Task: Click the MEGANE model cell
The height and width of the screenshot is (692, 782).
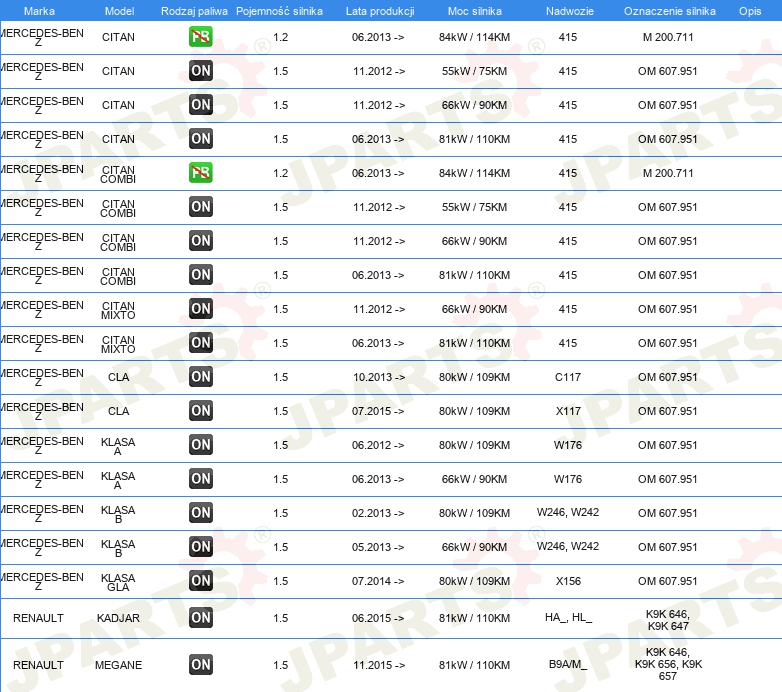Action: (x=118, y=665)
